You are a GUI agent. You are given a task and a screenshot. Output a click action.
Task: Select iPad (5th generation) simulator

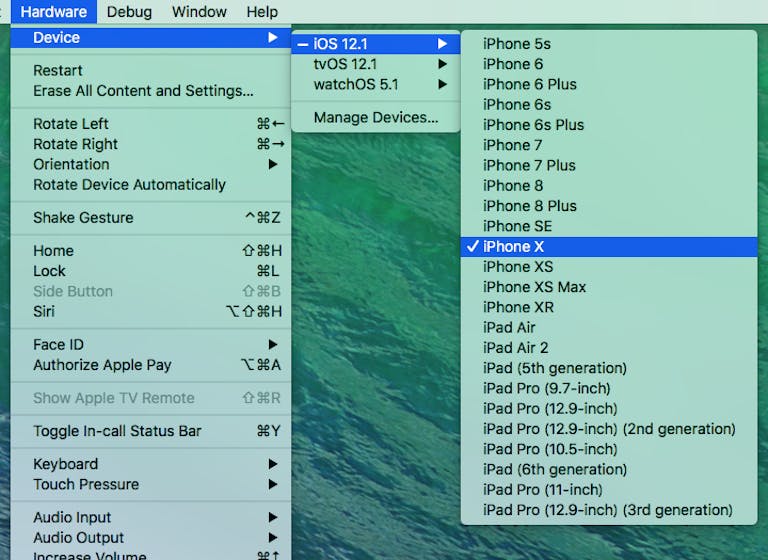click(x=609, y=368)
